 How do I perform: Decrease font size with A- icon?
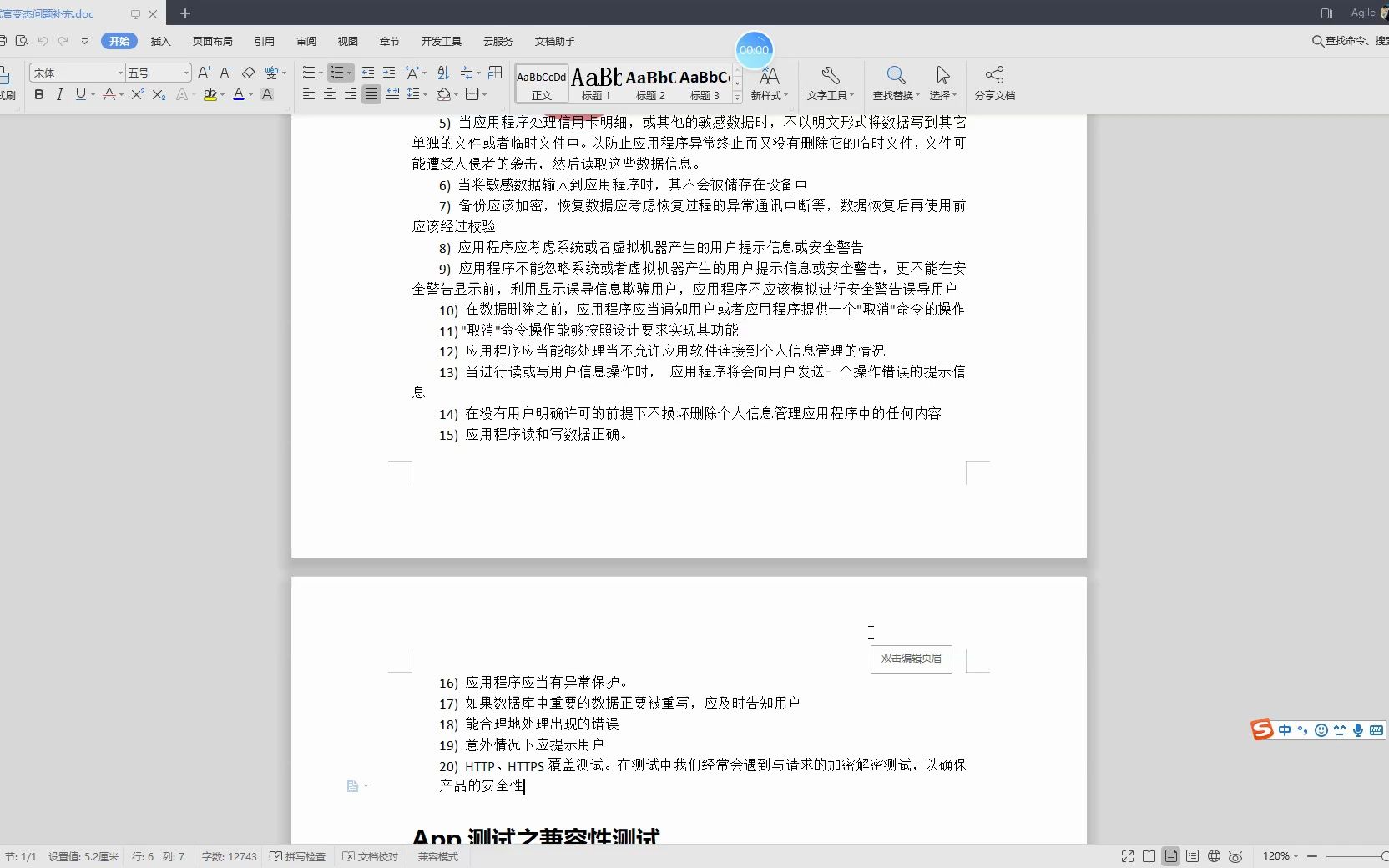click(x=225, y=73)
